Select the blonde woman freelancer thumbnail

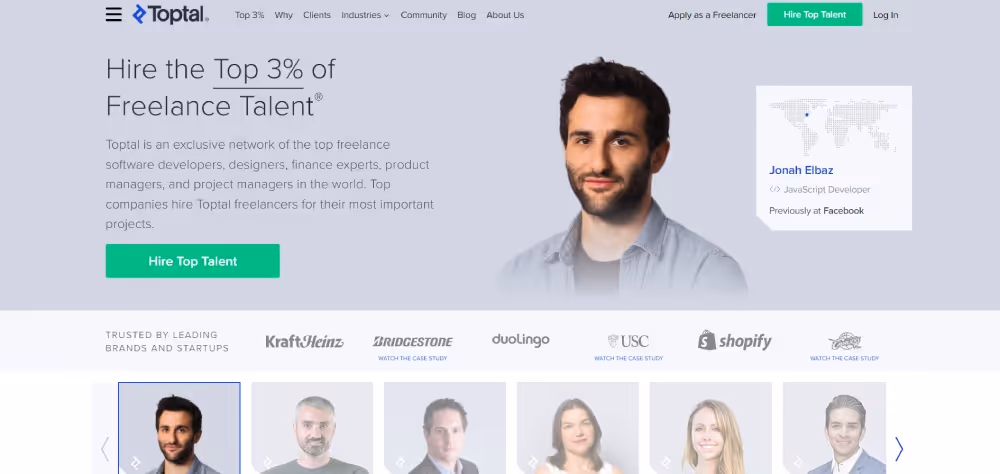coord(710,428)
